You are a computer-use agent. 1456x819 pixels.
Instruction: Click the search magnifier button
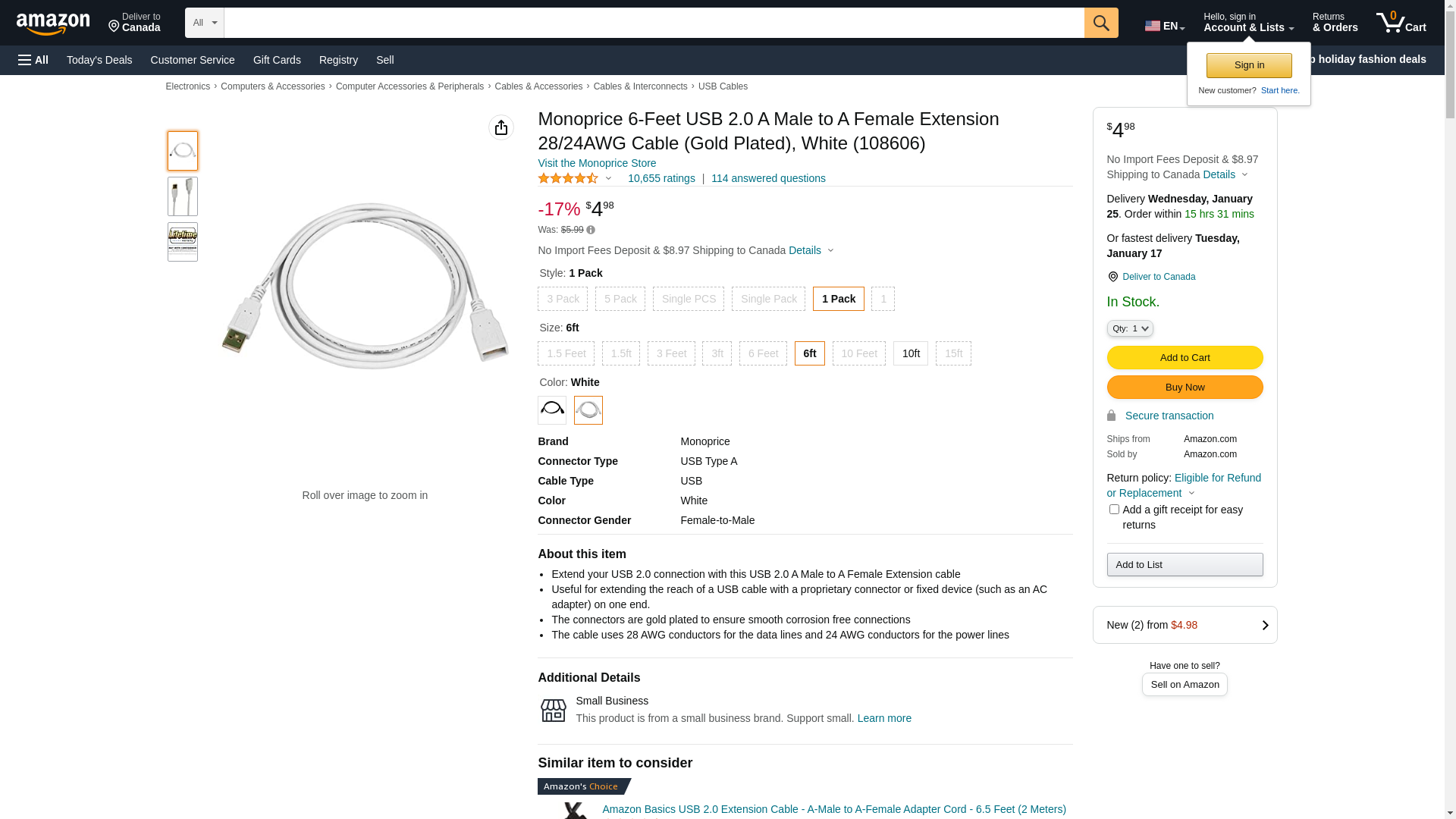(x=1101, y=23)
